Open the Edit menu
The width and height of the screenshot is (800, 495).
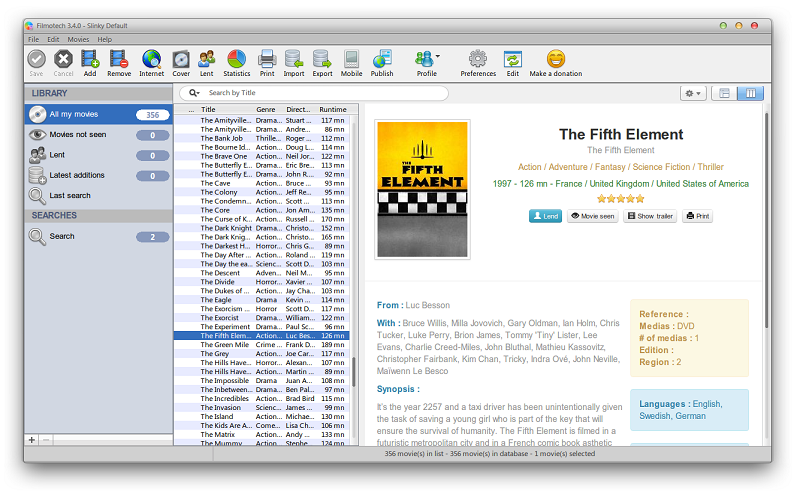(x=53, y=39)
